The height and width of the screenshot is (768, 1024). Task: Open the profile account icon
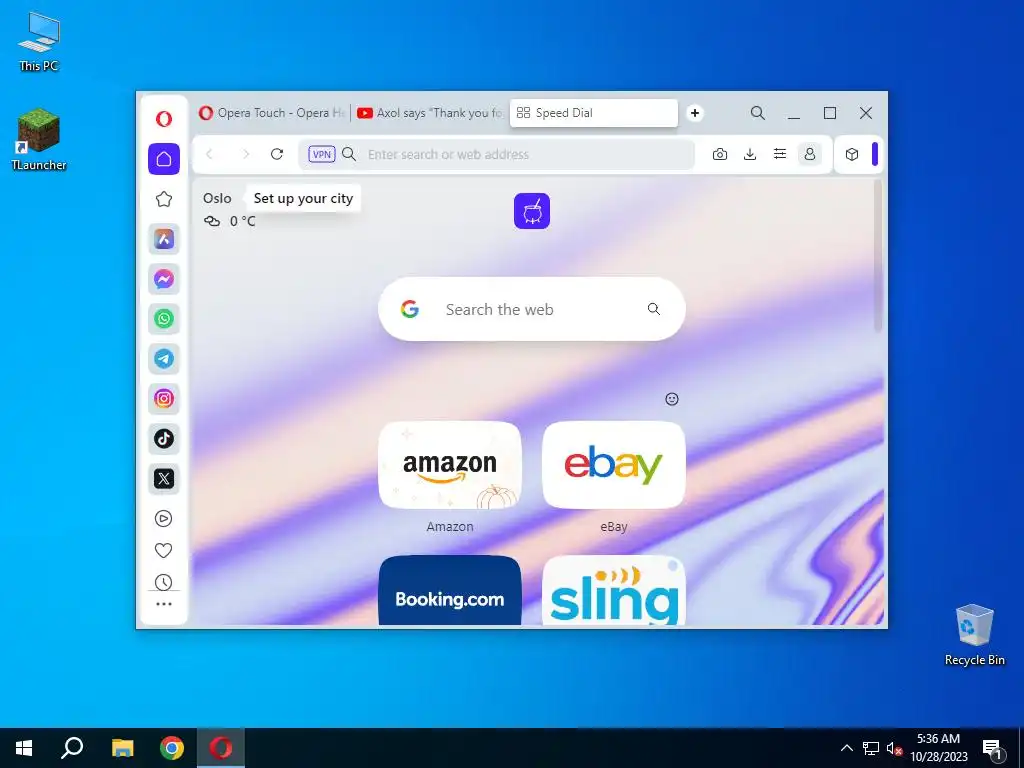click(810, 154)
